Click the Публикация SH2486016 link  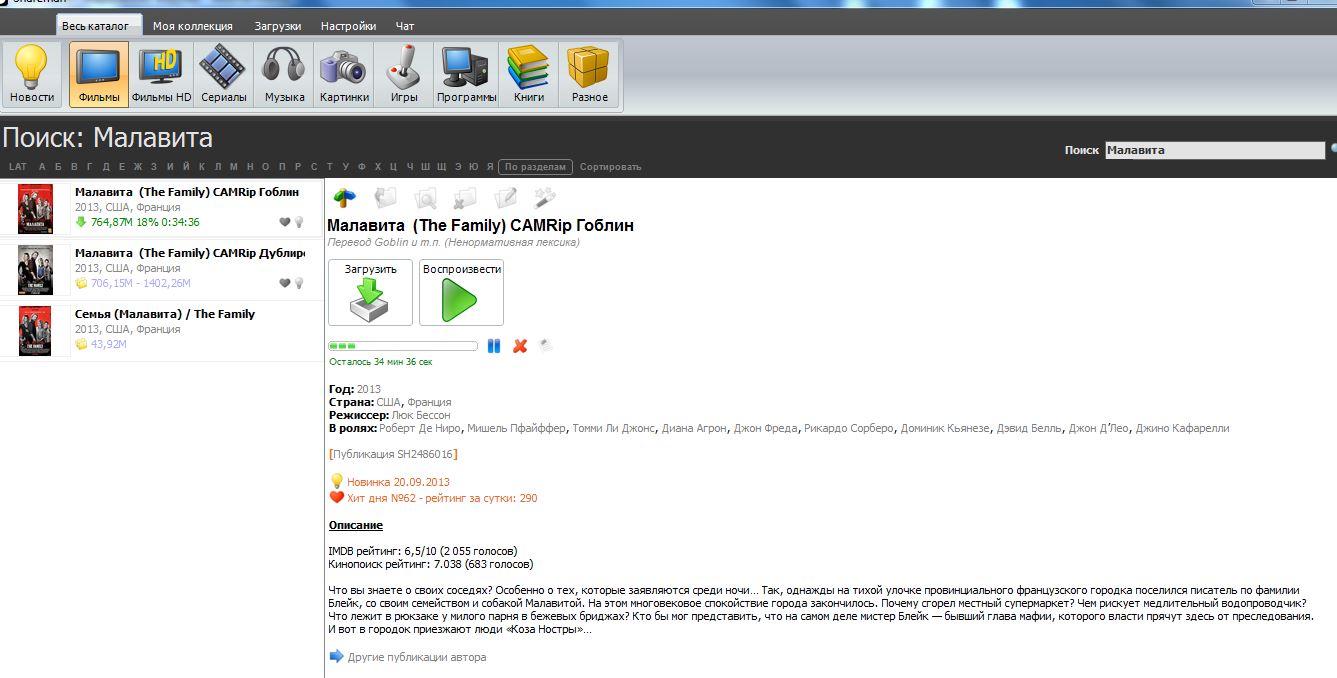point(393,454)
